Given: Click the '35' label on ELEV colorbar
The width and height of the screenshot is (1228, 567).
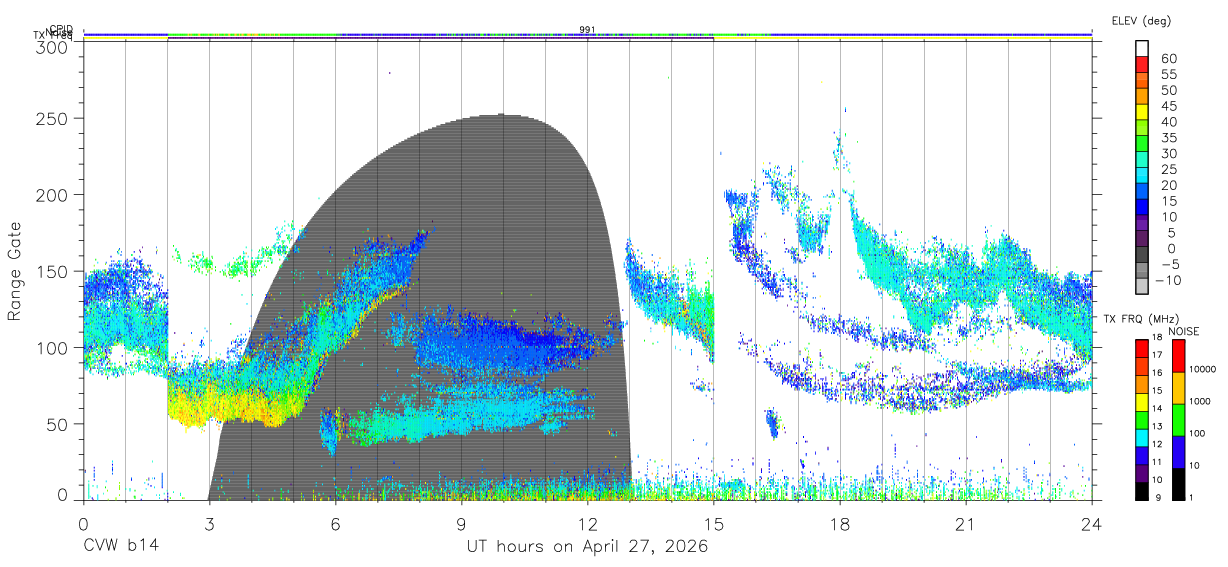Looking at the screenshot, I should click(1168, 138).
